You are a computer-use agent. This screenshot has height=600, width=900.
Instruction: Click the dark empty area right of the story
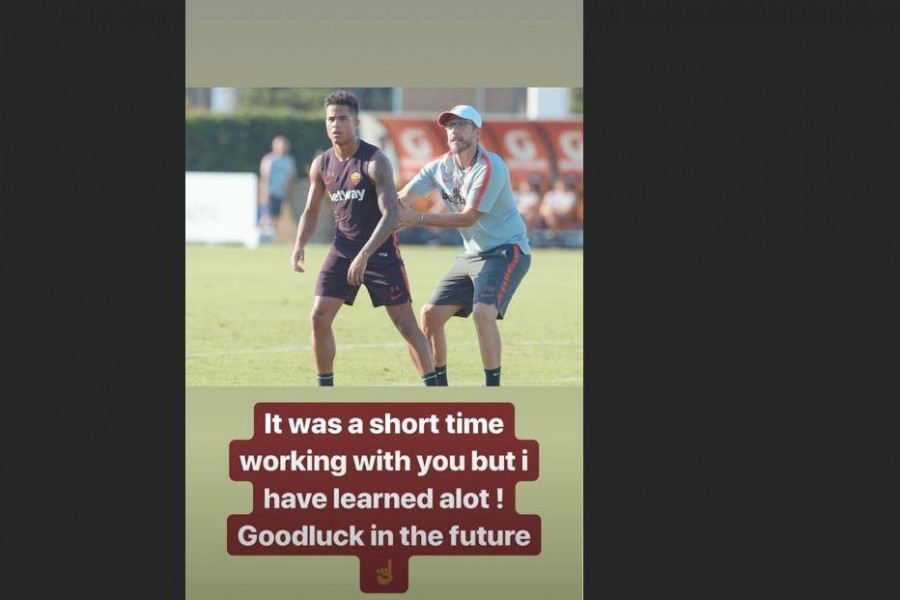coord(742,300)
